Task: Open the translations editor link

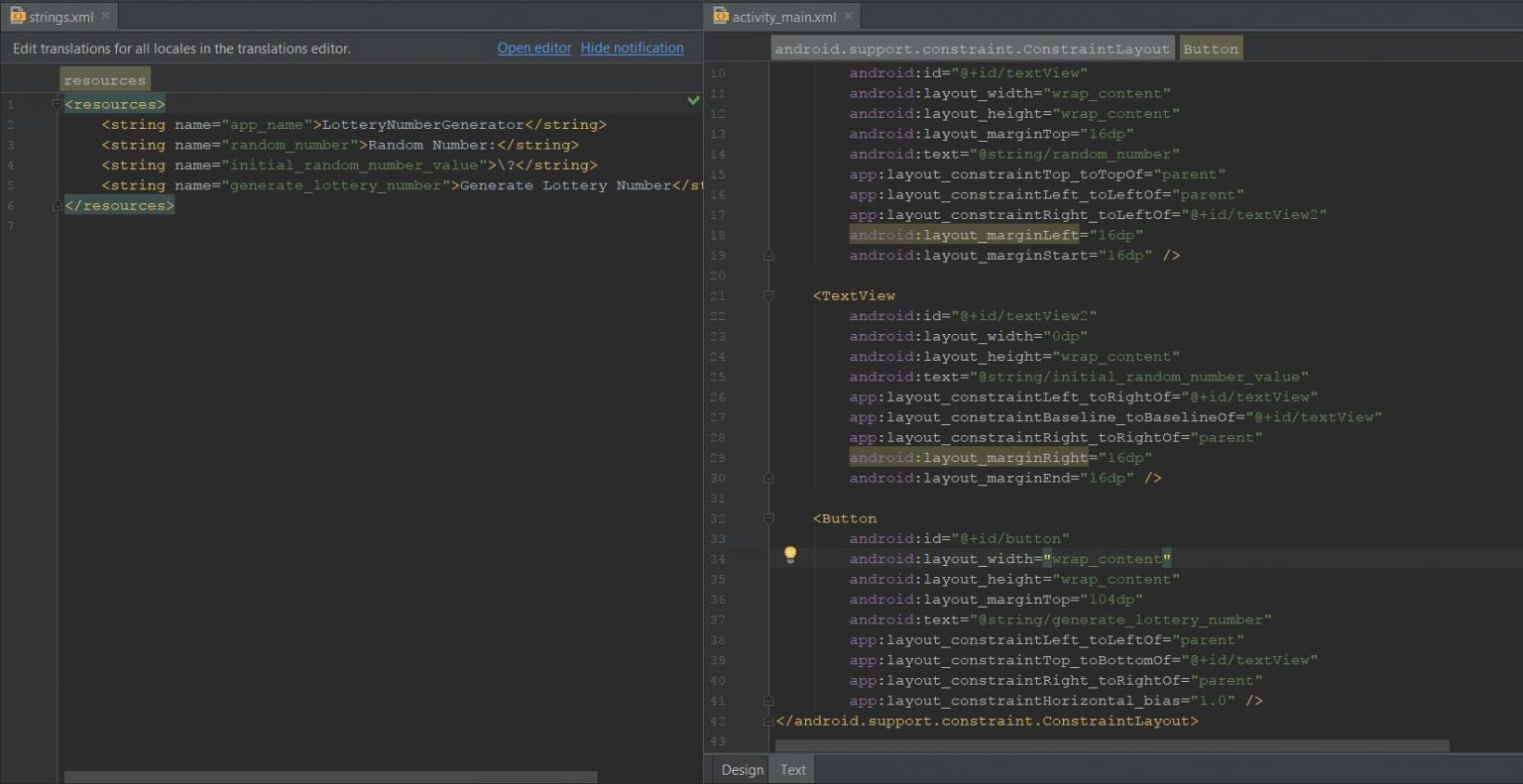Action: point(533,48)
